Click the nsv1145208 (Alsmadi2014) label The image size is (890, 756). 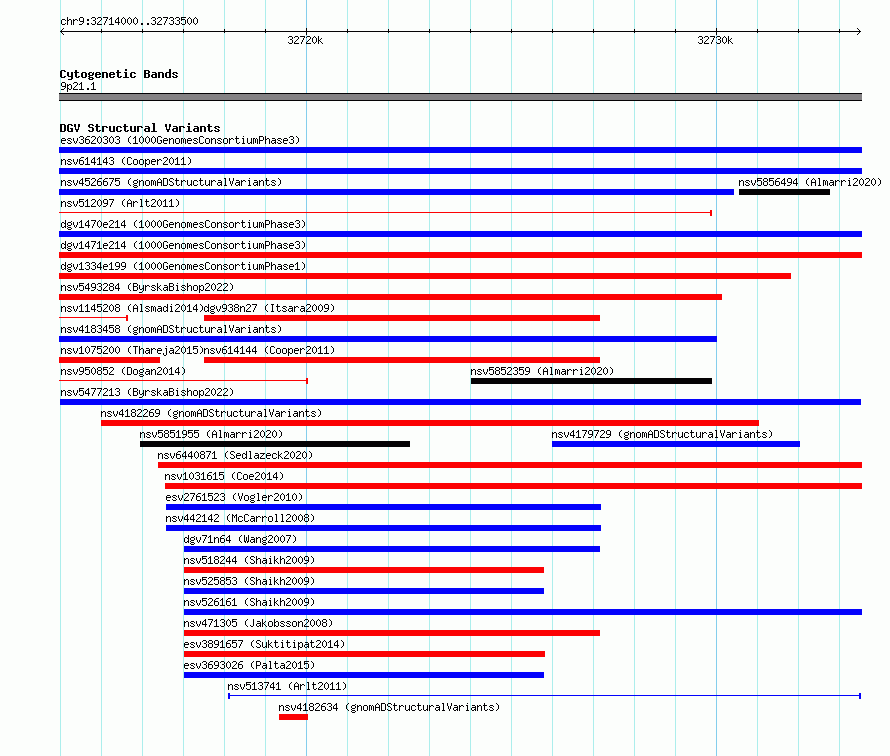(131, 308)
